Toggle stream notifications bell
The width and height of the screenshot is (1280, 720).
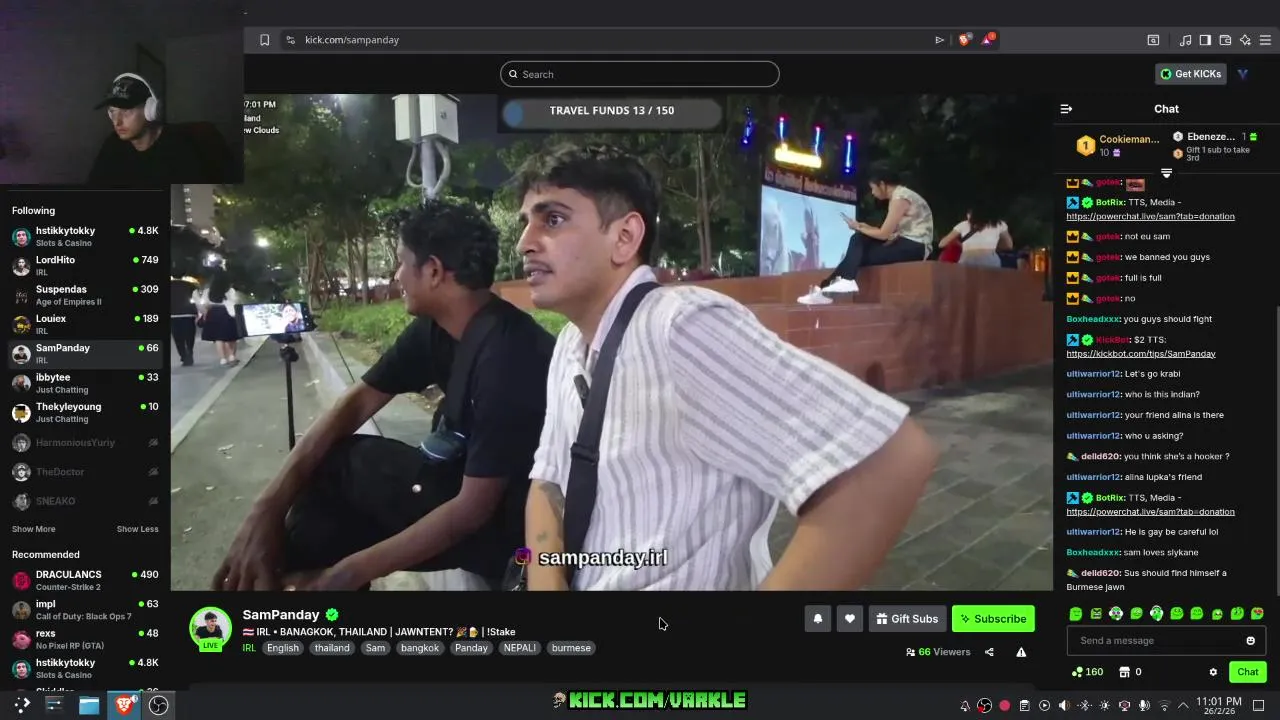pos(817,619)
